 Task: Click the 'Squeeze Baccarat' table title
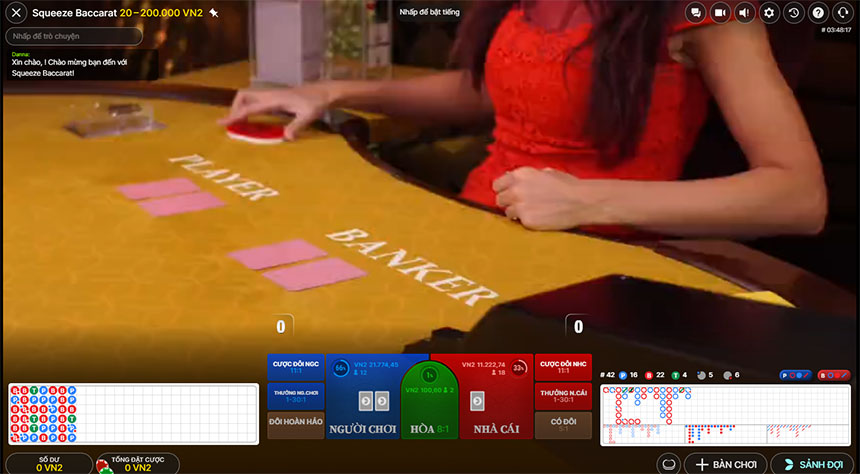click(x=75, y=13)
